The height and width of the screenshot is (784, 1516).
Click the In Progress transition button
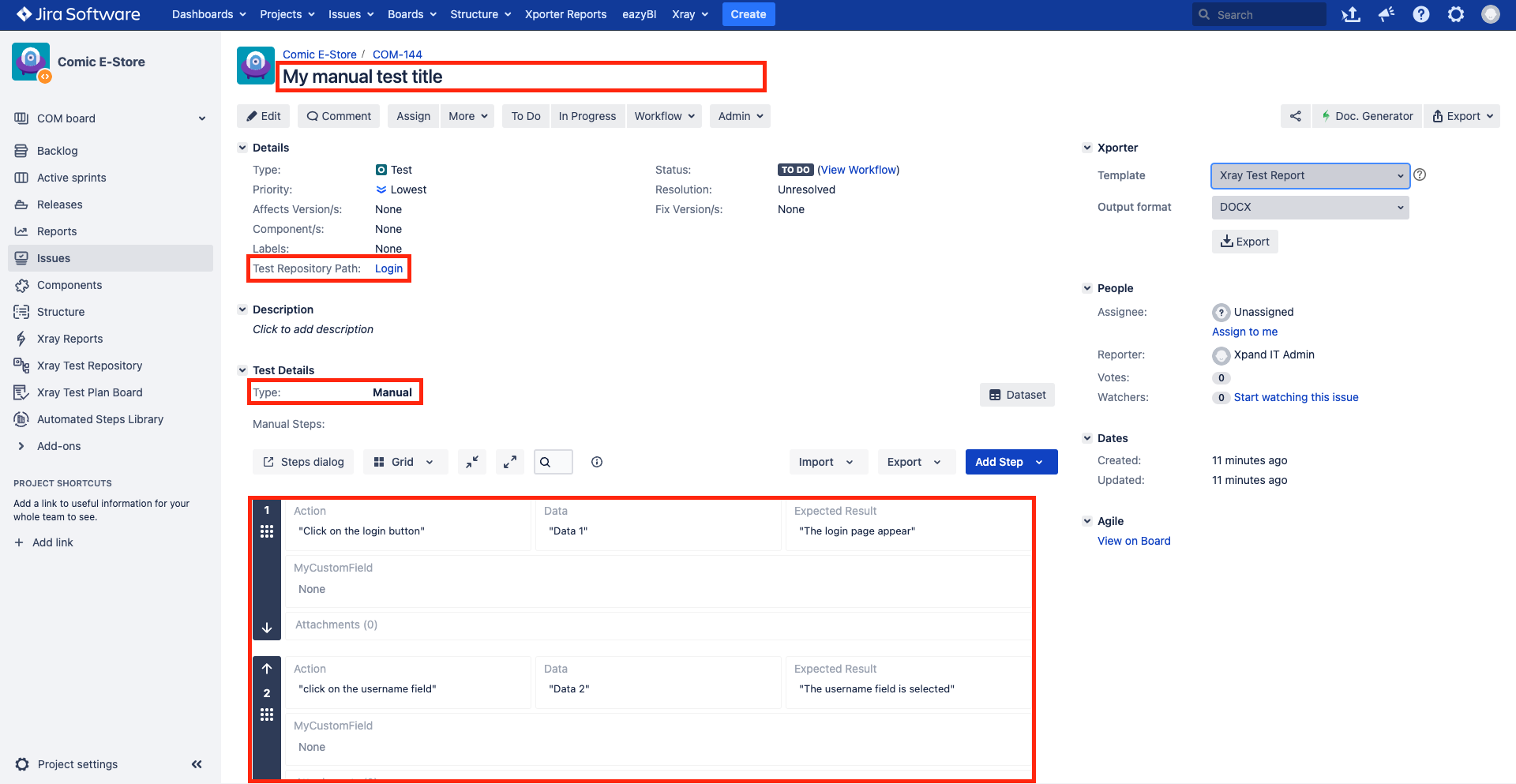tap(587, 116)
